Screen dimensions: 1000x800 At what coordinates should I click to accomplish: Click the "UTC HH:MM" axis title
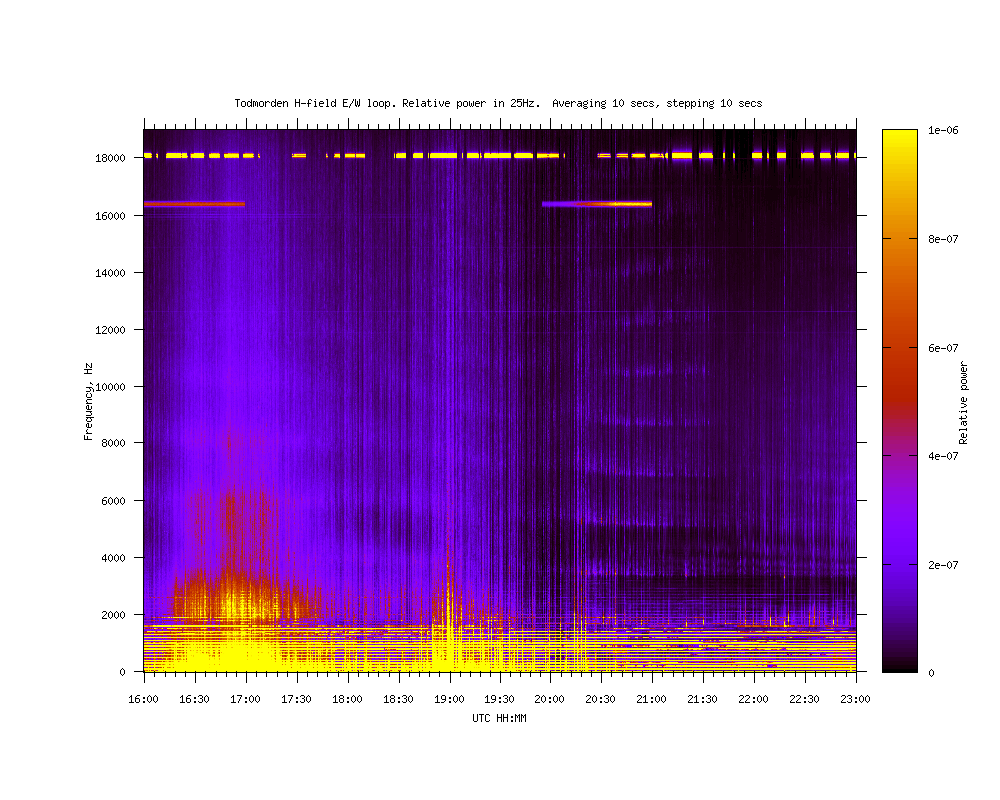click(x=499, y=718)
